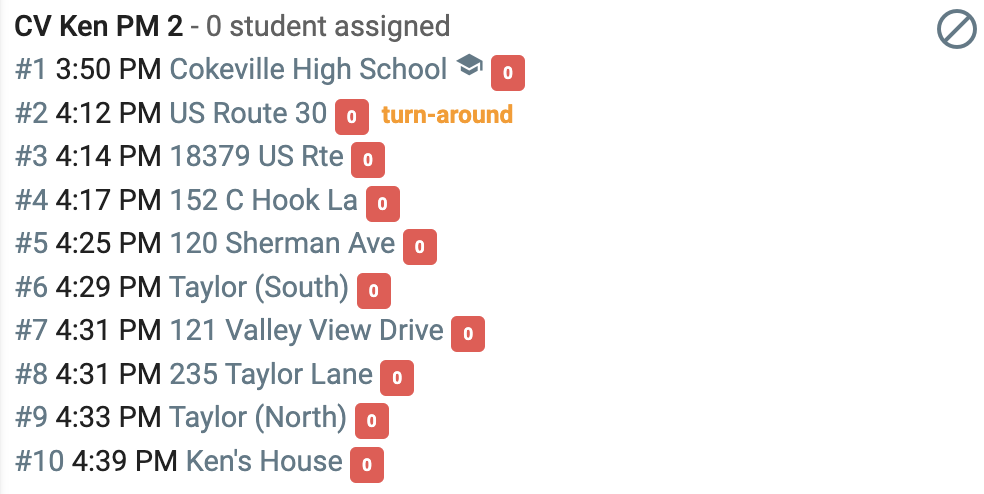Select the 121 Valley View Drive stop
The height and width of the screenshot is (494, 984).
307,331
